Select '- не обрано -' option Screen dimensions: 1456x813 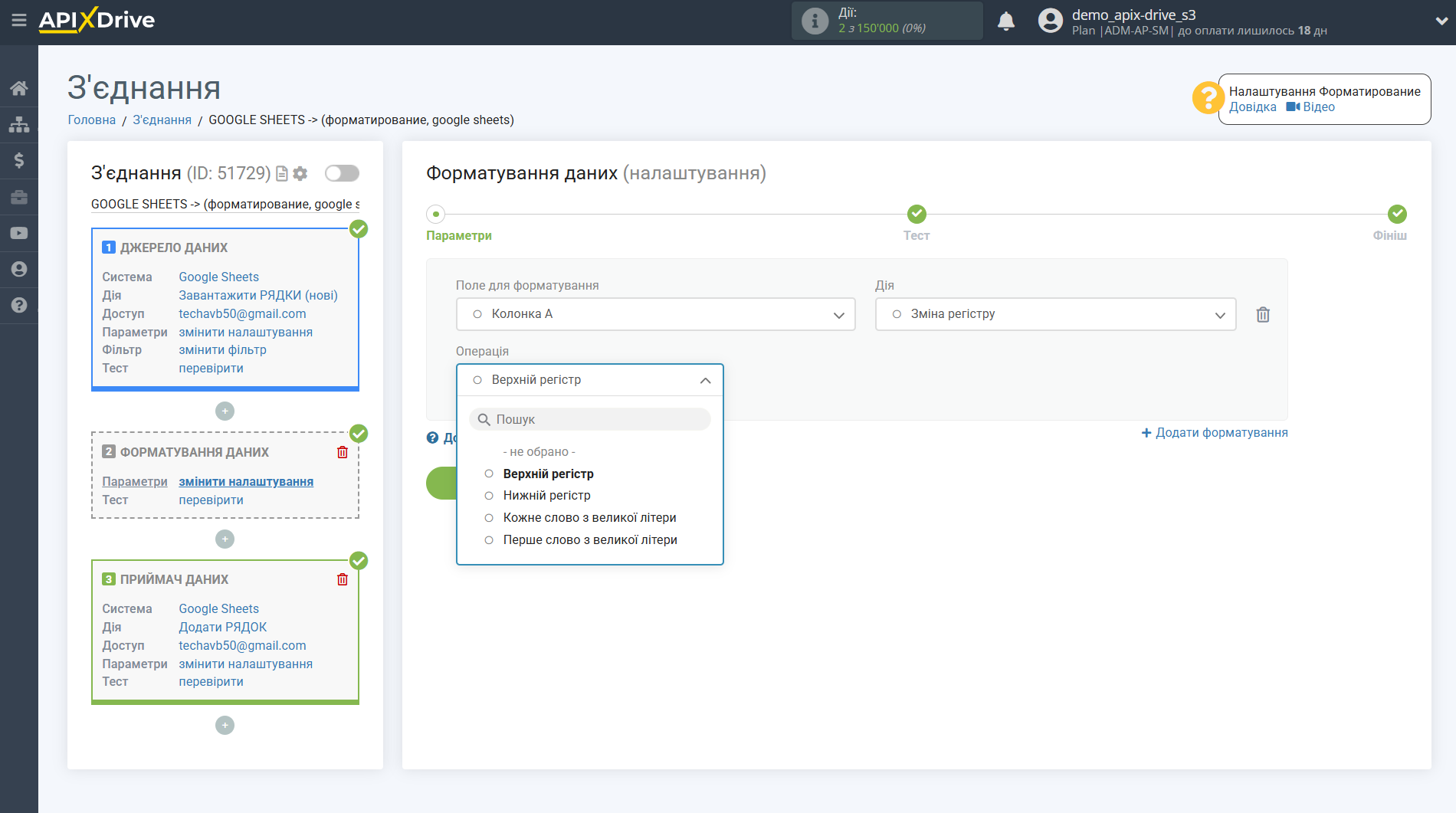tap(539, 452)
